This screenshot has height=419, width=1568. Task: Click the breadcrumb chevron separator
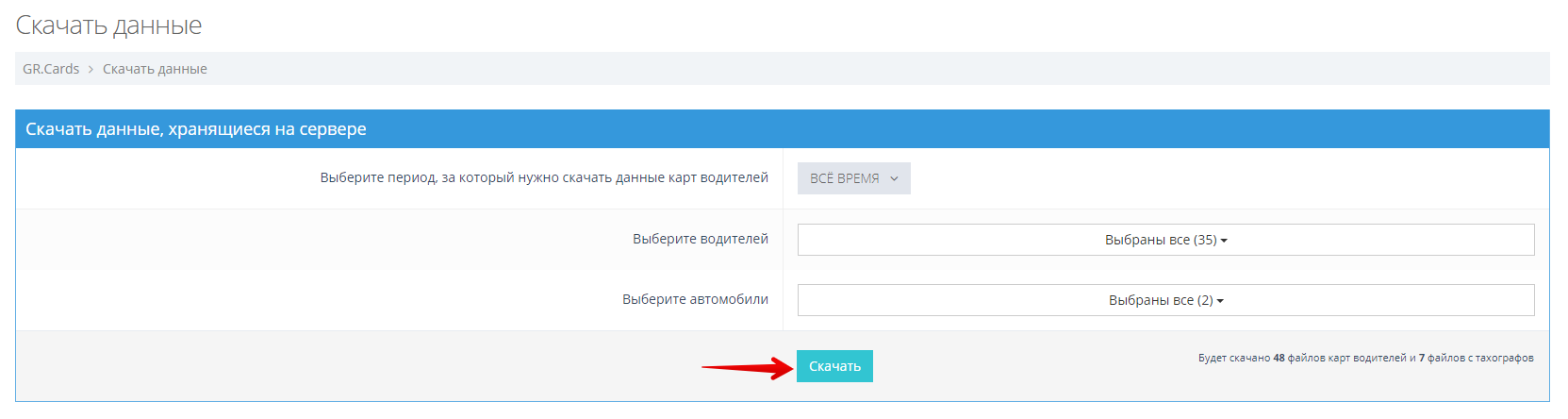click(91, 69)
